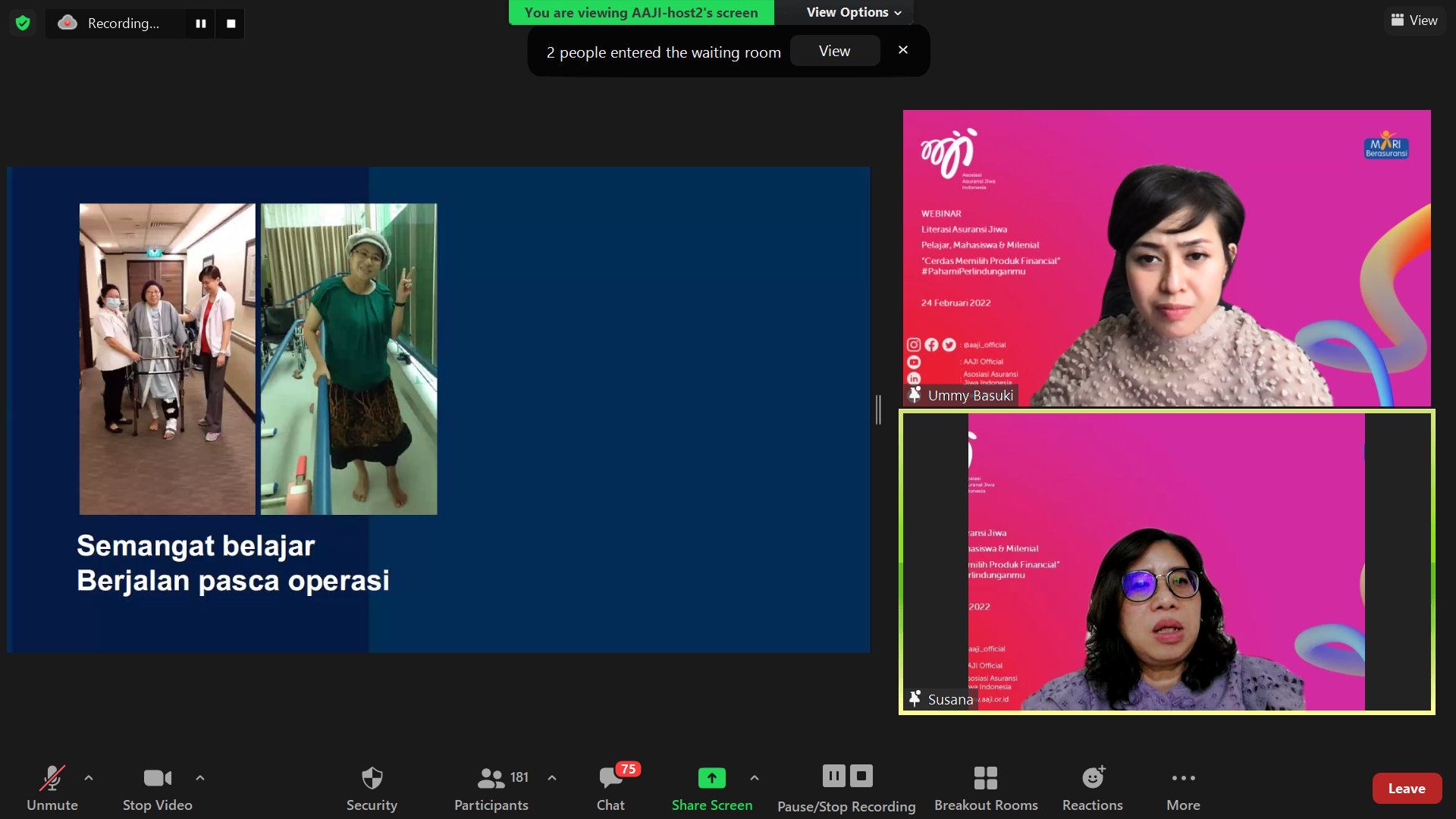Click the divider handle between share and videos
The height and width of the screenshot is (819, 1456).
pyautogui.click(x=878, y=409)
